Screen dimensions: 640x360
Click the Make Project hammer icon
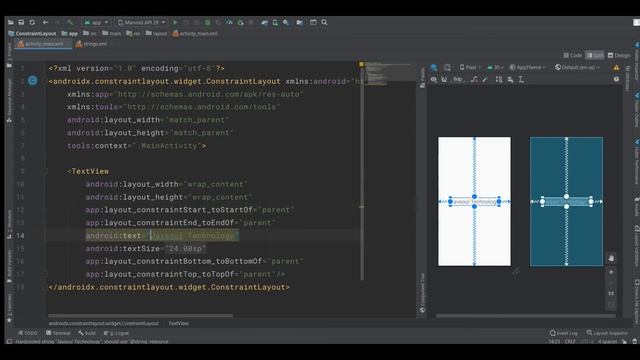point(70,22)
